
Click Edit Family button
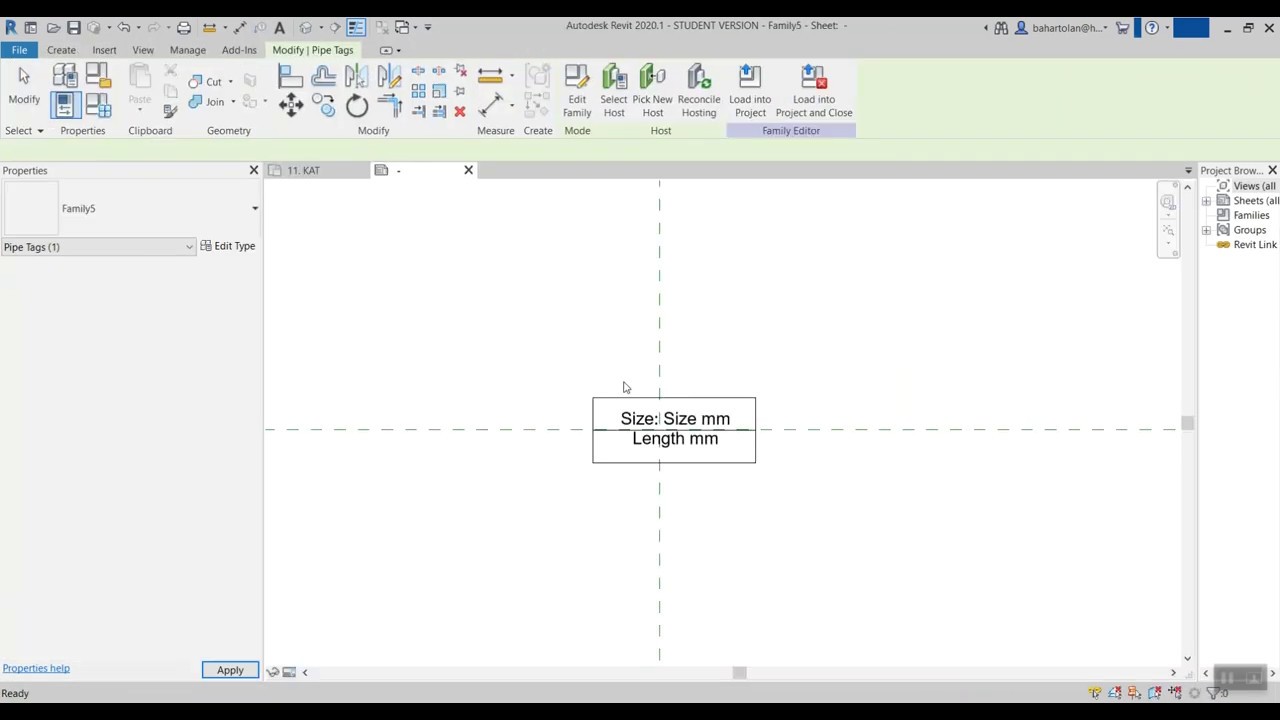(577, 91)
